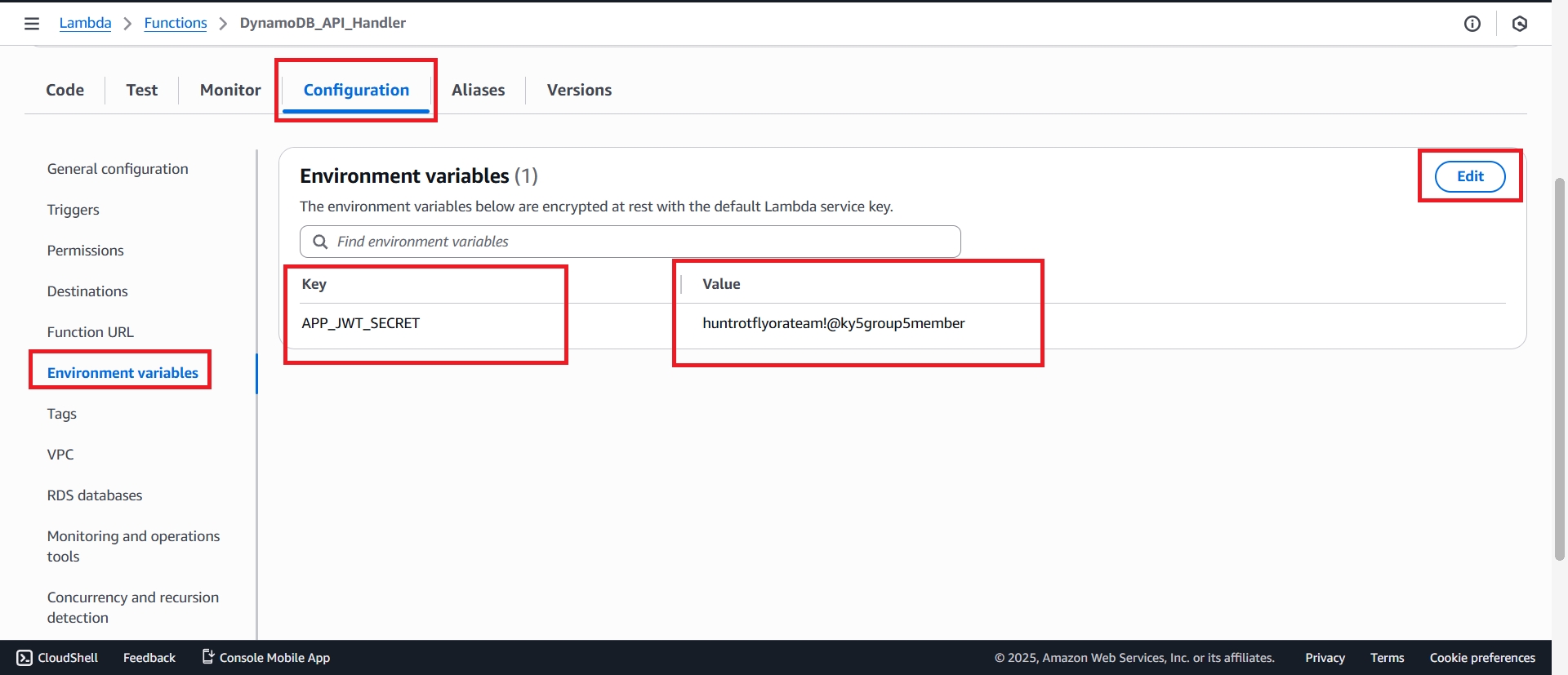The image size is (1568, 675).
Task: Click the Edit environment variables button
Action: point(1469,176)
